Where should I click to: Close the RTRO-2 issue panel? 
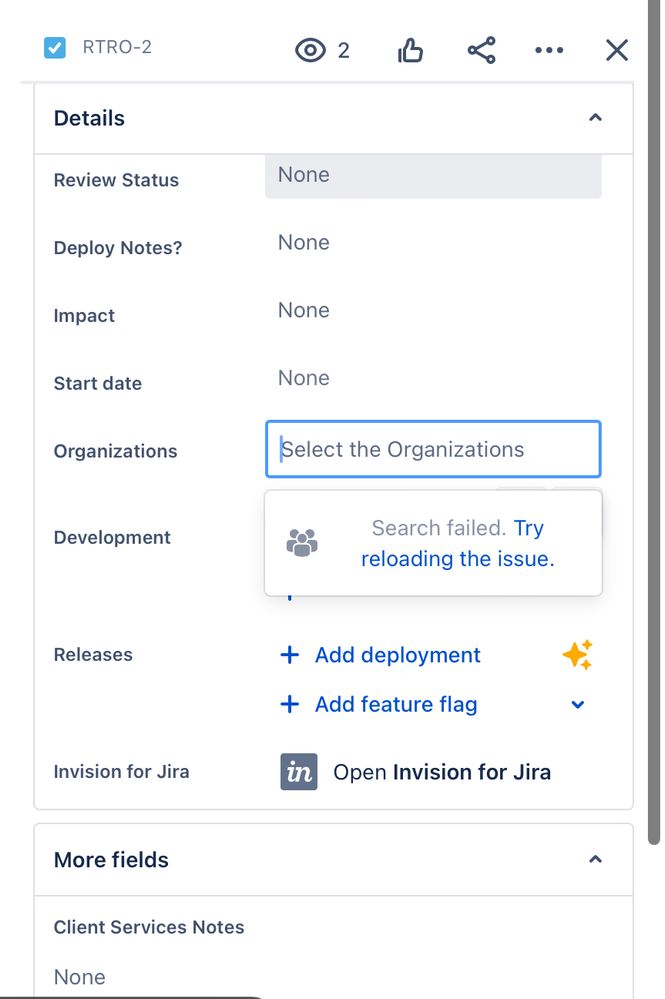(617, 50)
